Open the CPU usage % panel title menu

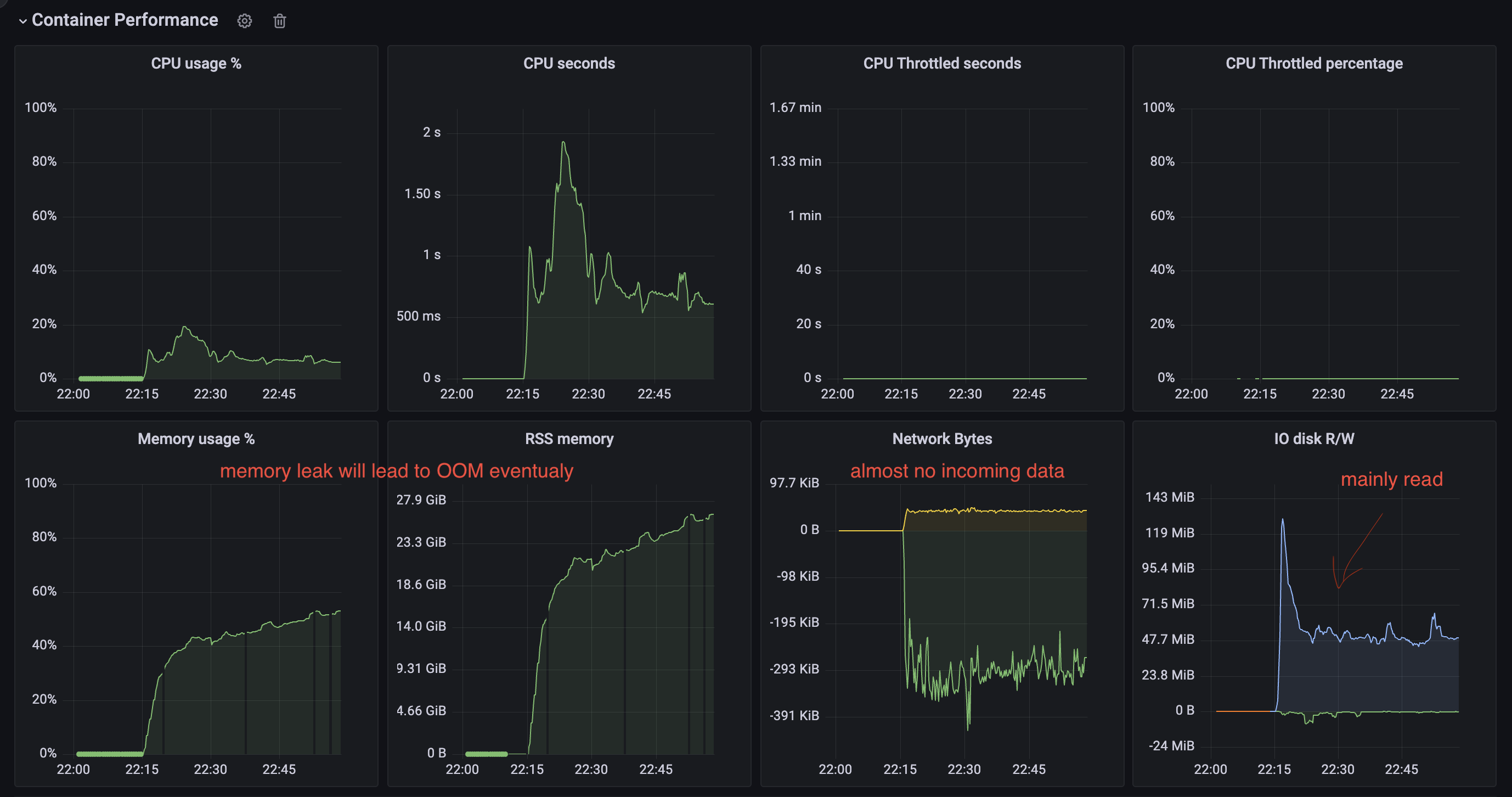tap(196, 64)
